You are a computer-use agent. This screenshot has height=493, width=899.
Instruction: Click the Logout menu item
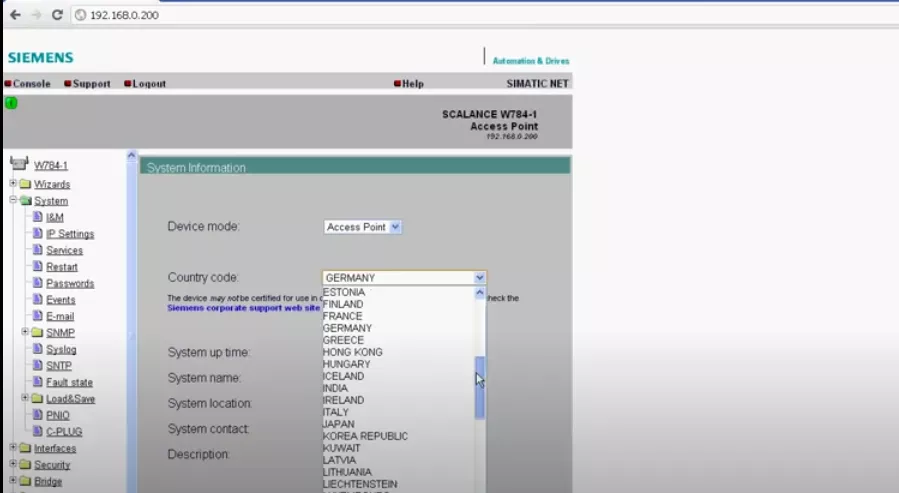(149, 84)
